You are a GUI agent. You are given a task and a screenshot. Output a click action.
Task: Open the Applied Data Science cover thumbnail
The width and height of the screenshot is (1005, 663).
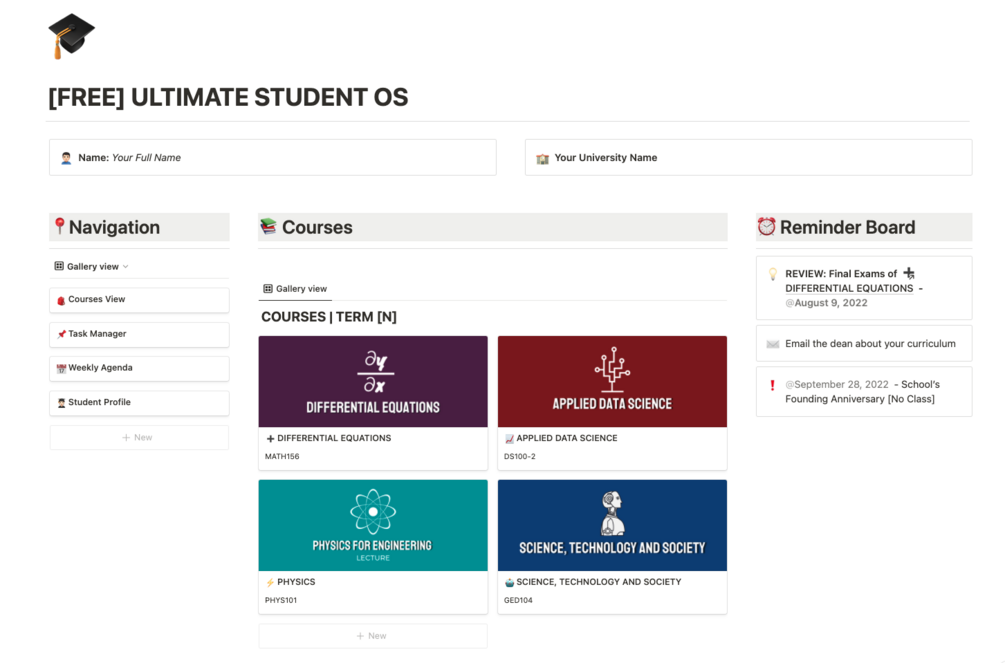tap(612, 382)
